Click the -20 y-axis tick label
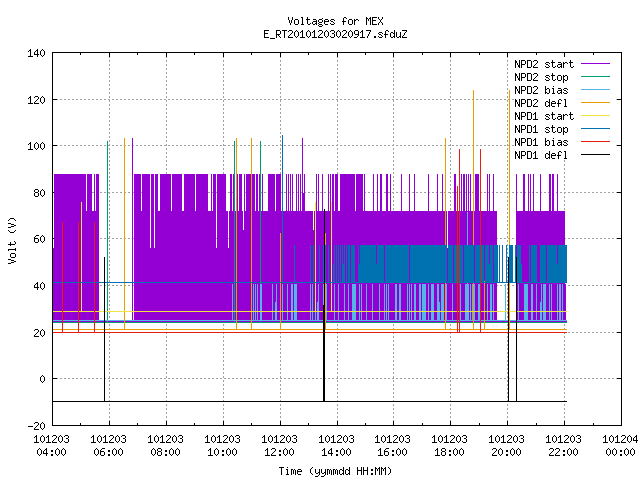The width and height of the screenshot is (640, 480). pyautogui.click(x=36, y=426)
